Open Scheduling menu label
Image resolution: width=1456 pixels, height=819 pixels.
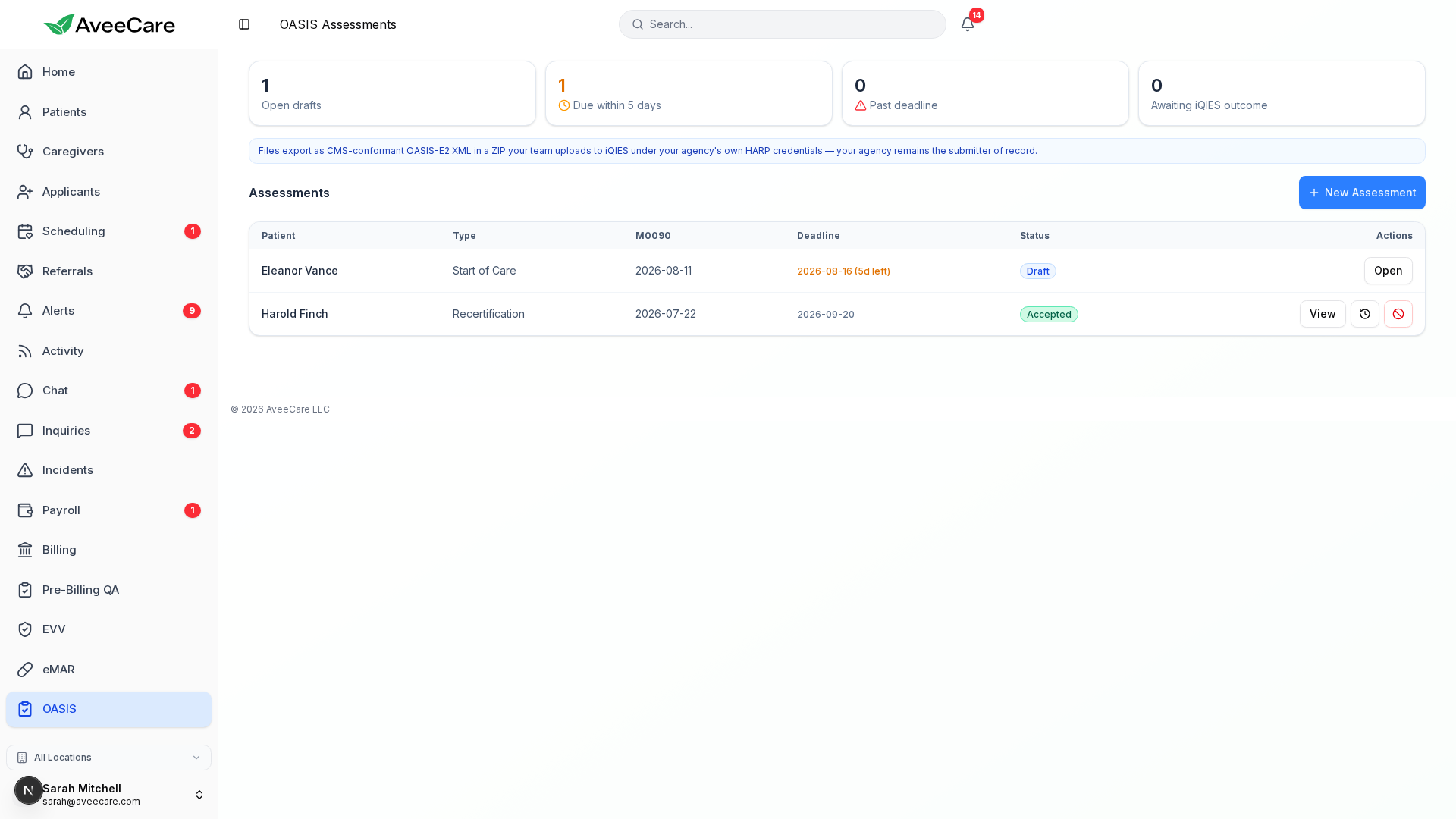point(74,231)
